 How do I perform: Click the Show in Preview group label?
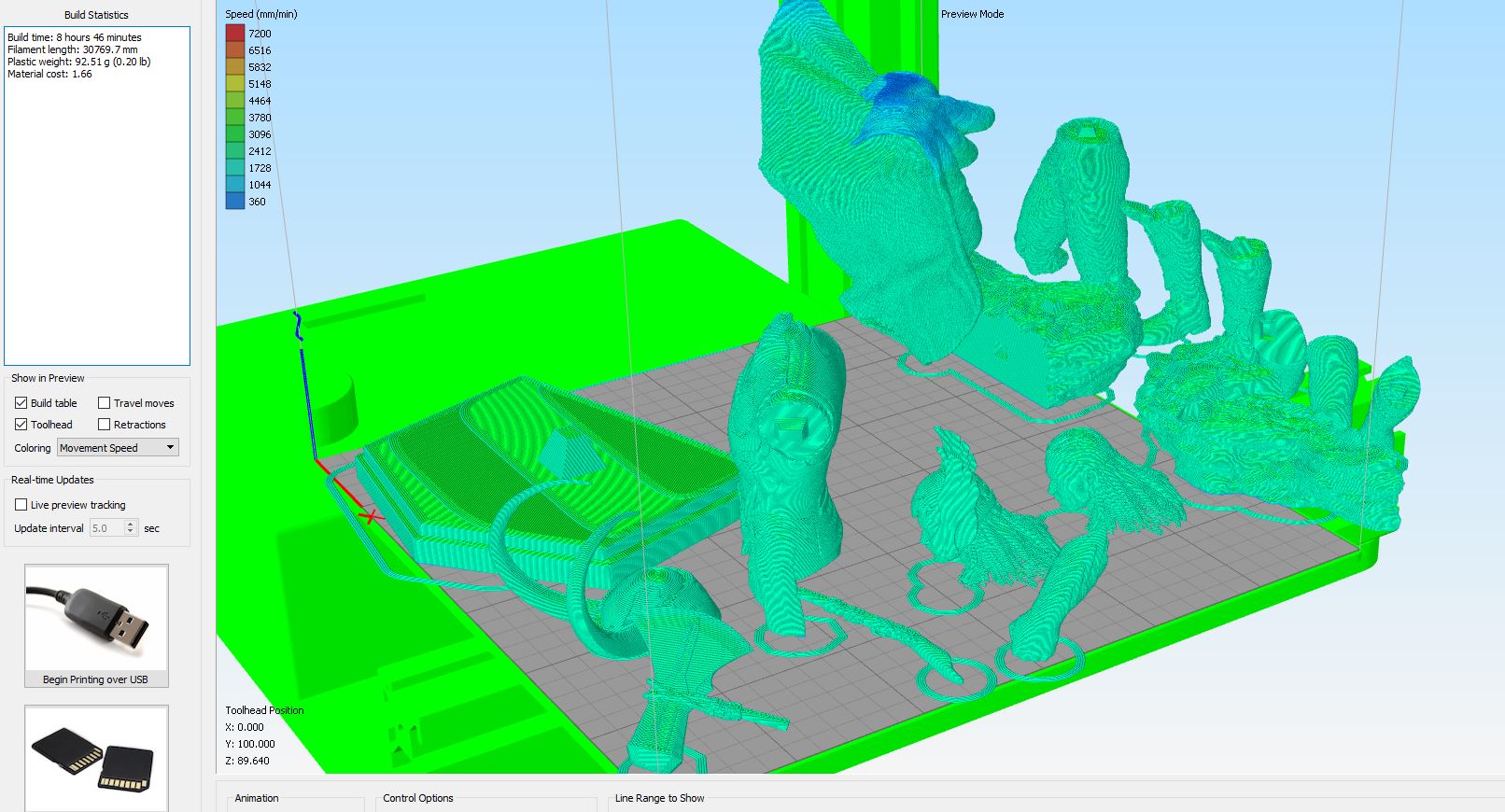click(48, 378)
